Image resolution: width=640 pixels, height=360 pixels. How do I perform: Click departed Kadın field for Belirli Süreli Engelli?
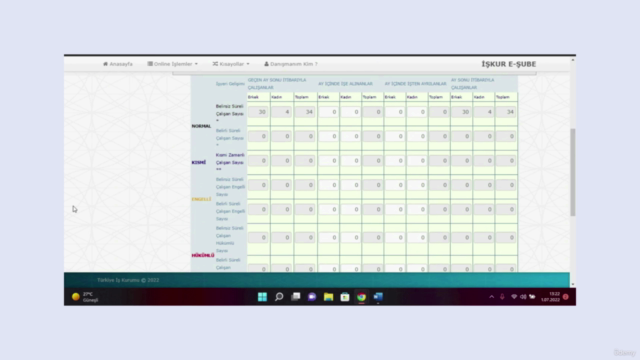[417, 209]
